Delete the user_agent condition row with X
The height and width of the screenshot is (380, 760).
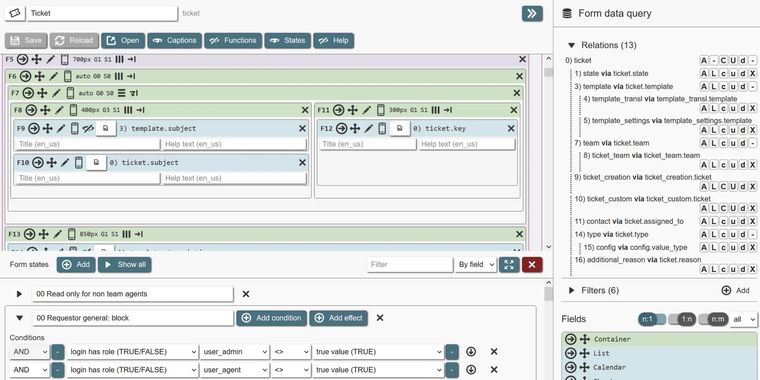point(494,369)
